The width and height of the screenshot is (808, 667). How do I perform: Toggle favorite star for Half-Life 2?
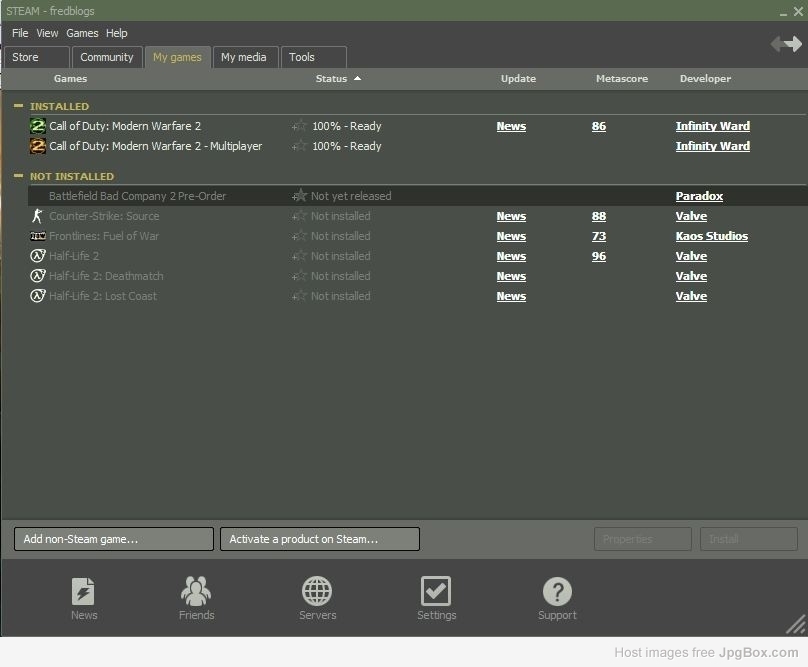point(299,256)
